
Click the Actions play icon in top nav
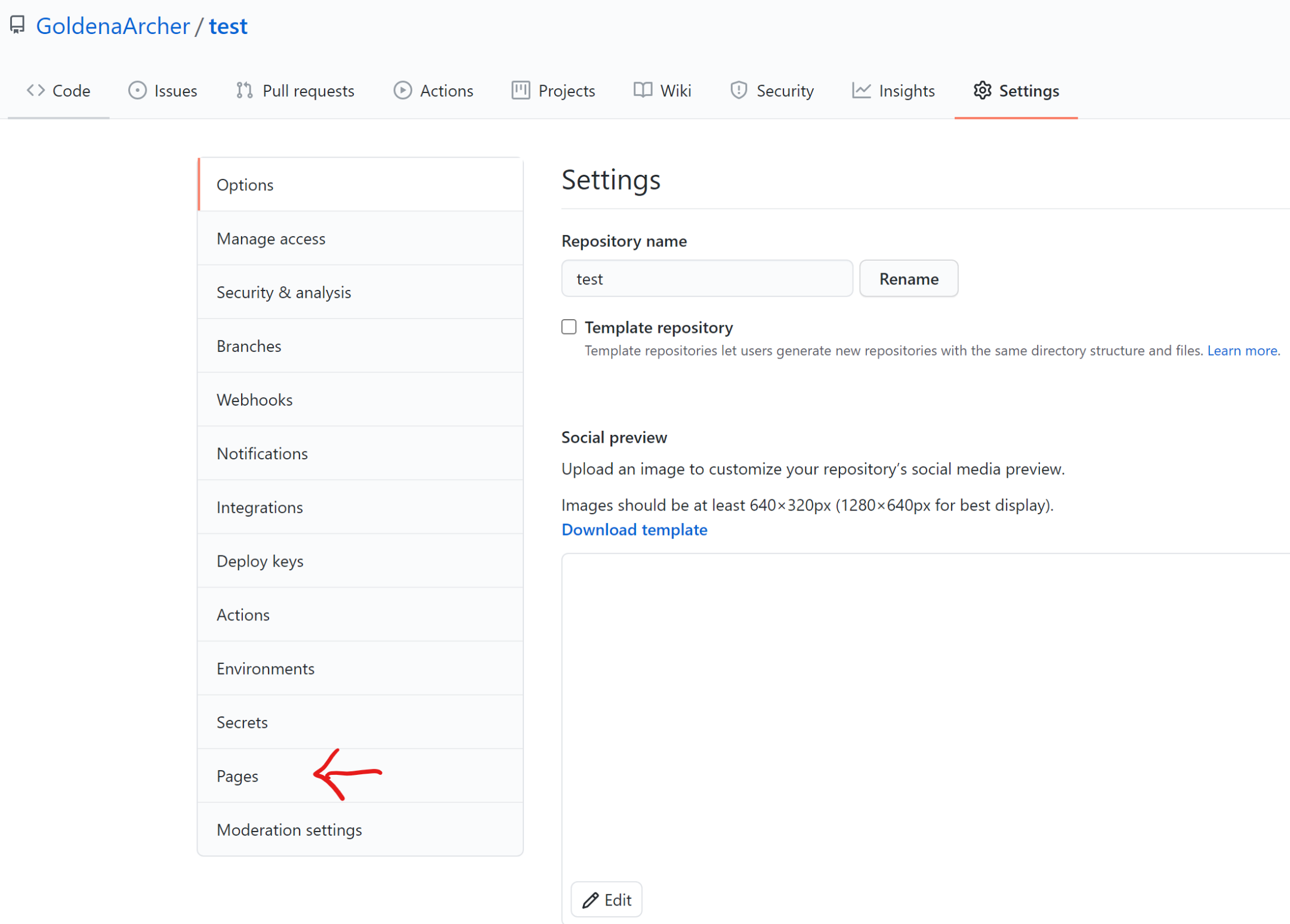point(403,90)
